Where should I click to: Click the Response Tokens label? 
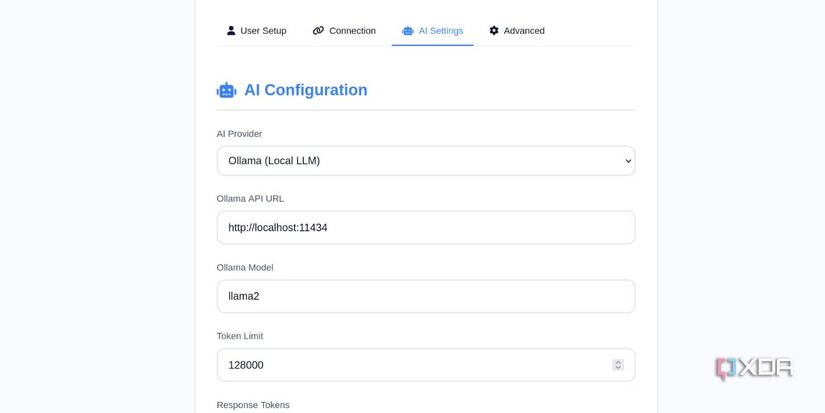coord(253,405)
